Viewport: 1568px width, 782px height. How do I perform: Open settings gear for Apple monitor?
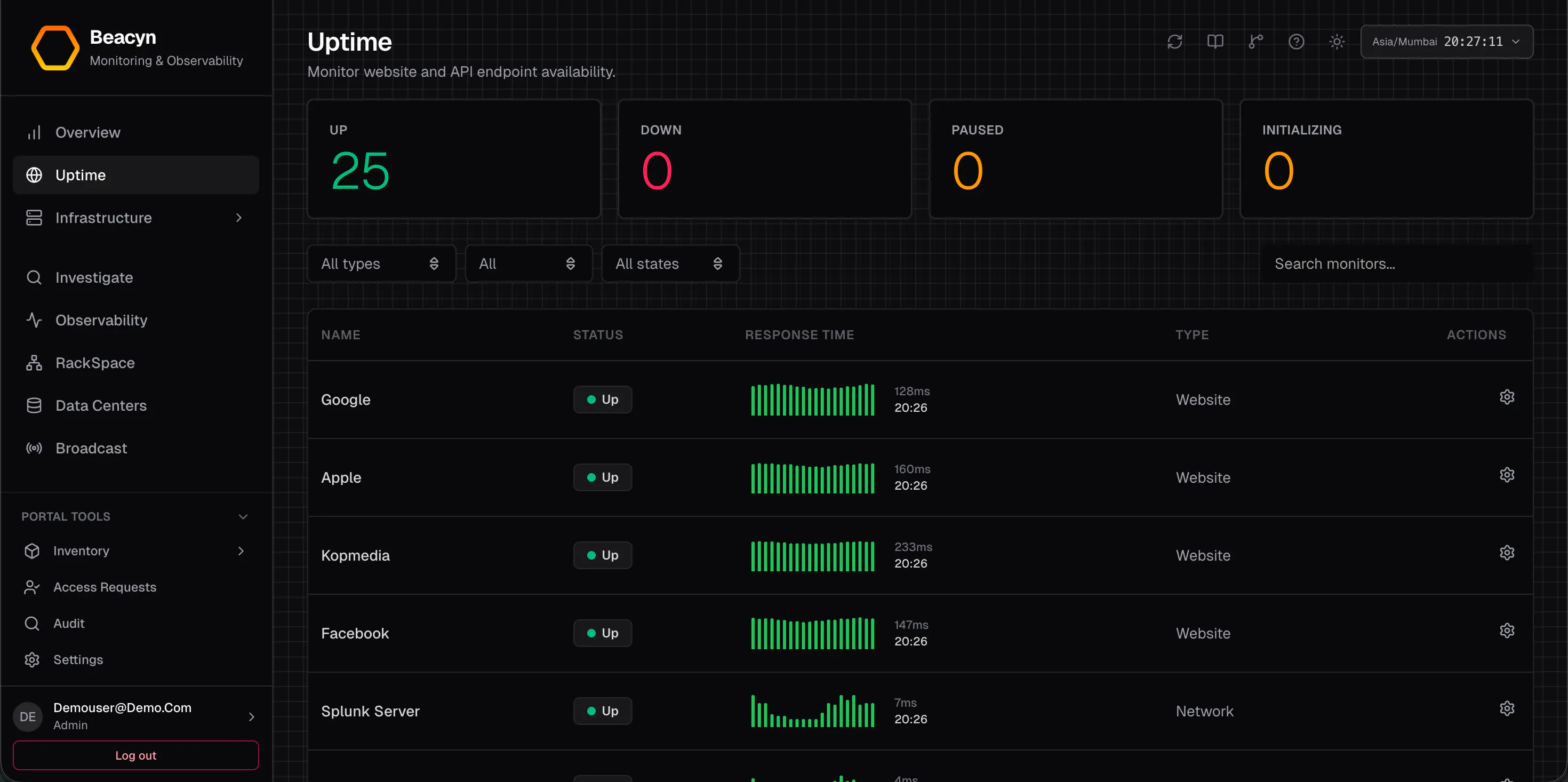[x=1507, y=475]
